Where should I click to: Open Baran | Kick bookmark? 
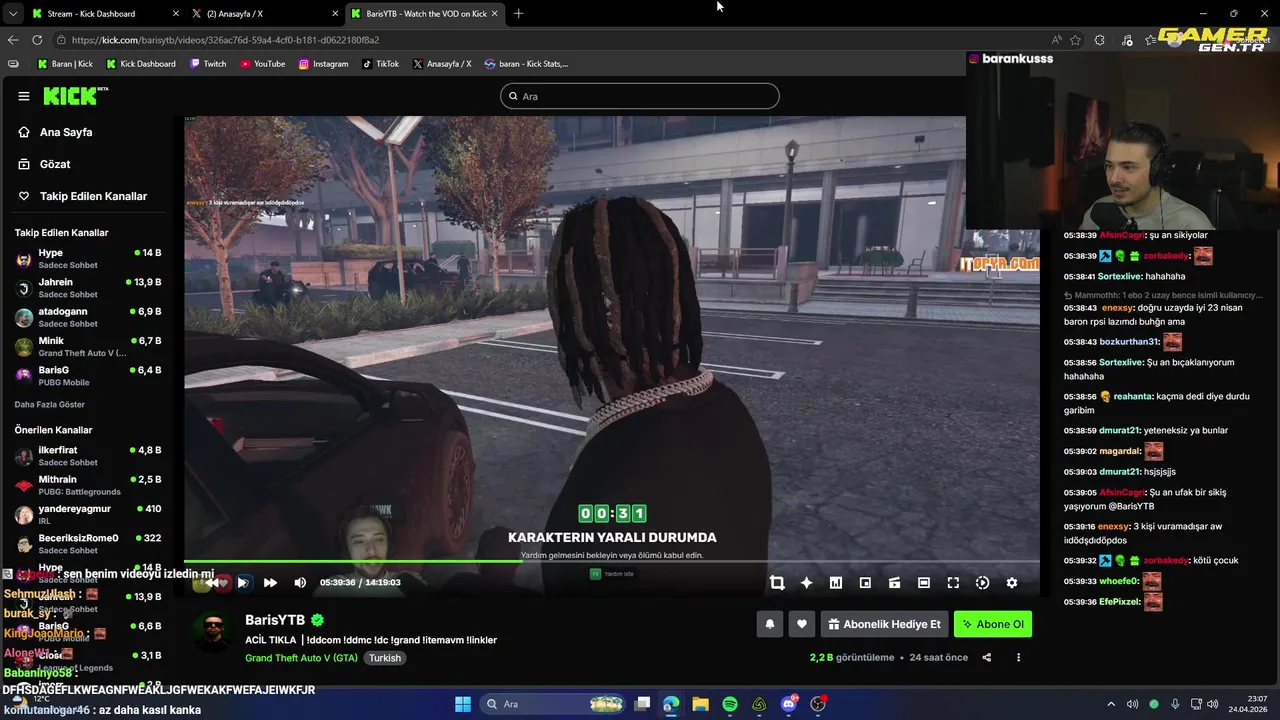tap(65, 64)
